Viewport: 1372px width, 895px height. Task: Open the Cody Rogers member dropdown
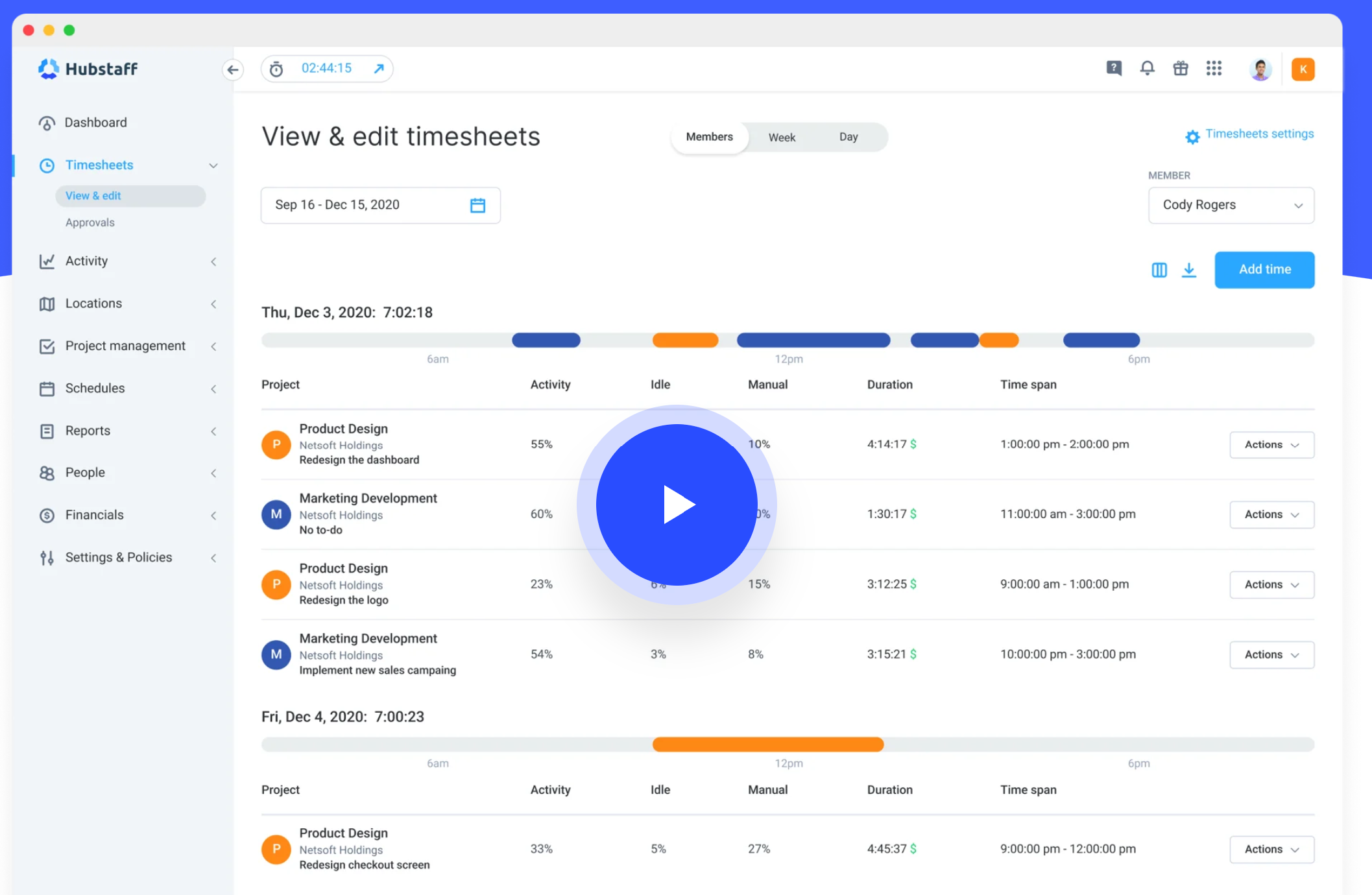(1231, 205)
